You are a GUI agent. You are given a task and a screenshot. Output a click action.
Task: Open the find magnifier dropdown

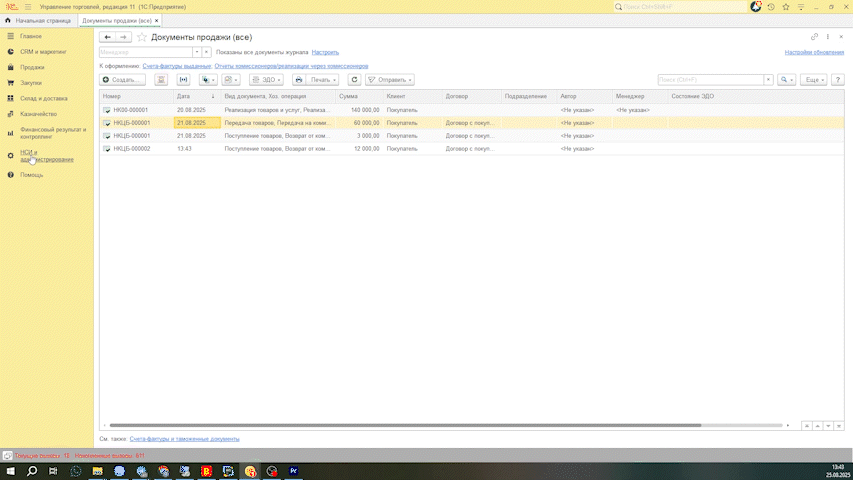pyautogui.click(x=786, y=80)
